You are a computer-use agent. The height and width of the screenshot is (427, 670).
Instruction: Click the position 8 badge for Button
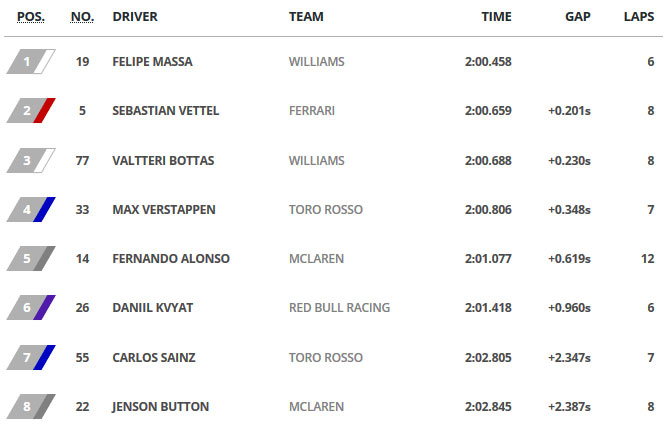(x=31, y=406)
